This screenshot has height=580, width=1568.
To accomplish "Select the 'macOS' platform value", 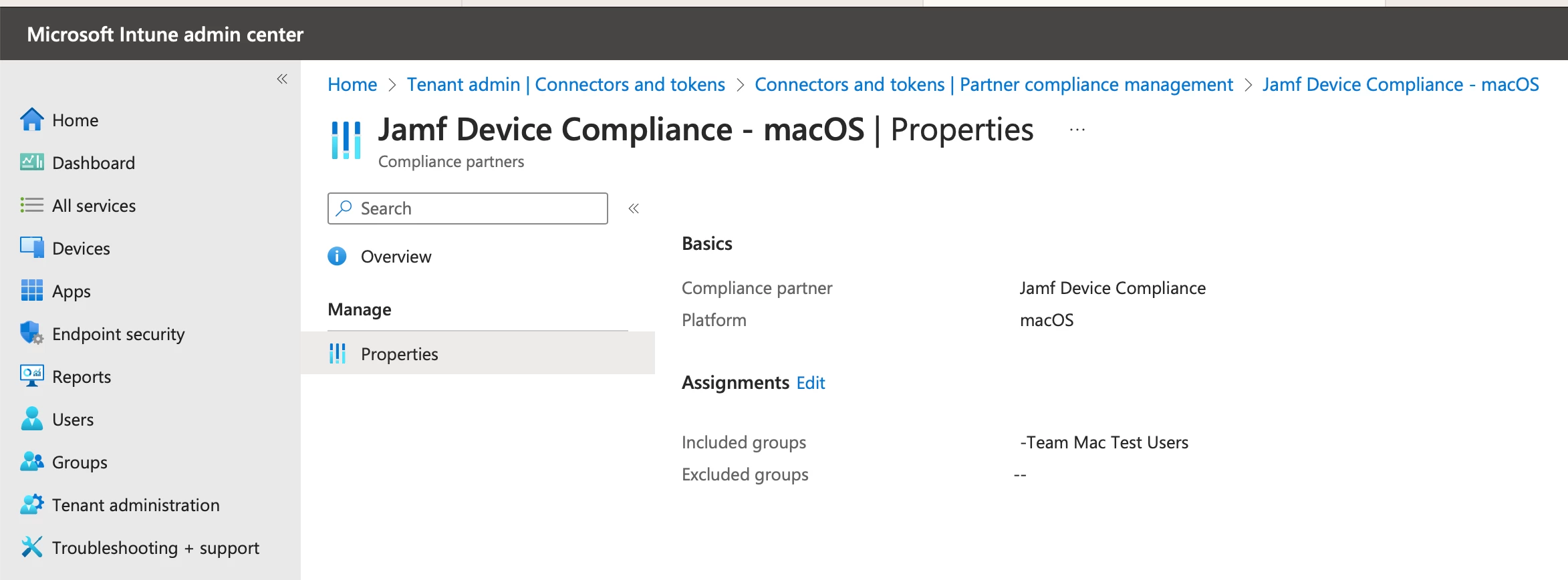I will click(1047, 320).
